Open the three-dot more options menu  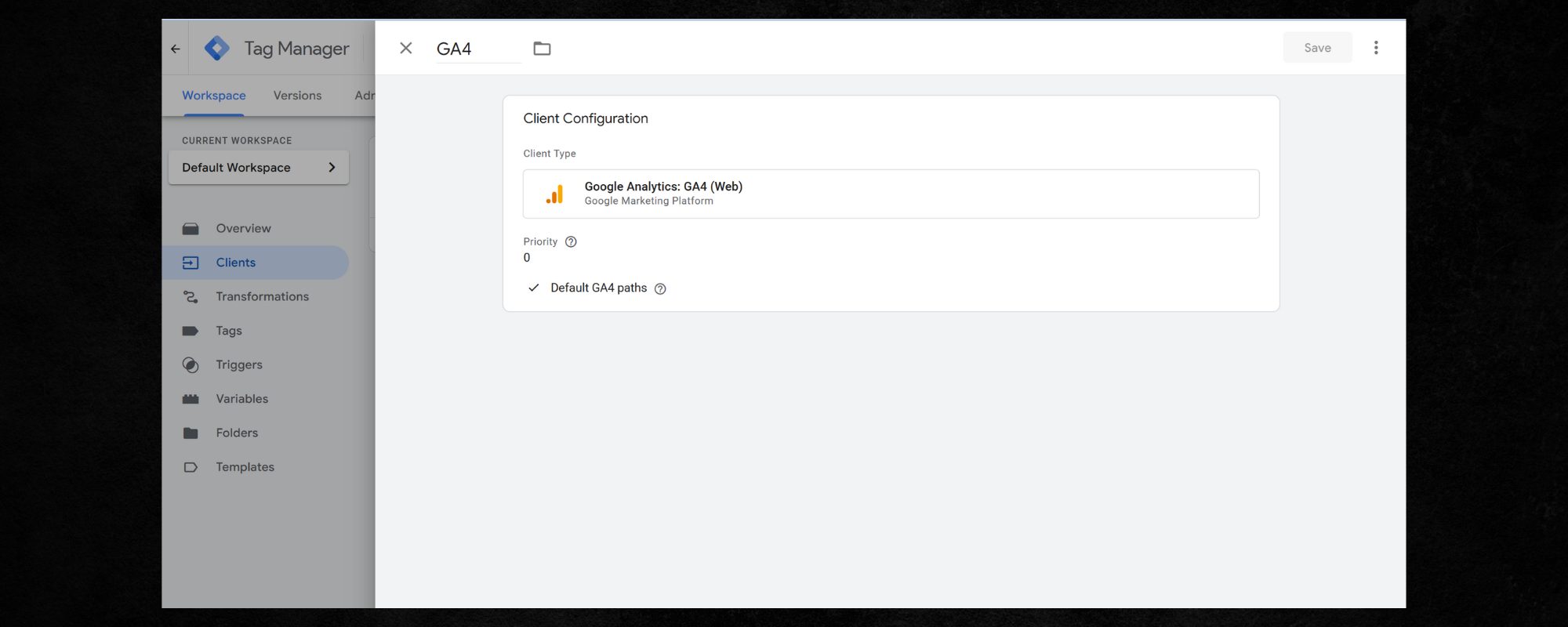1375,48
